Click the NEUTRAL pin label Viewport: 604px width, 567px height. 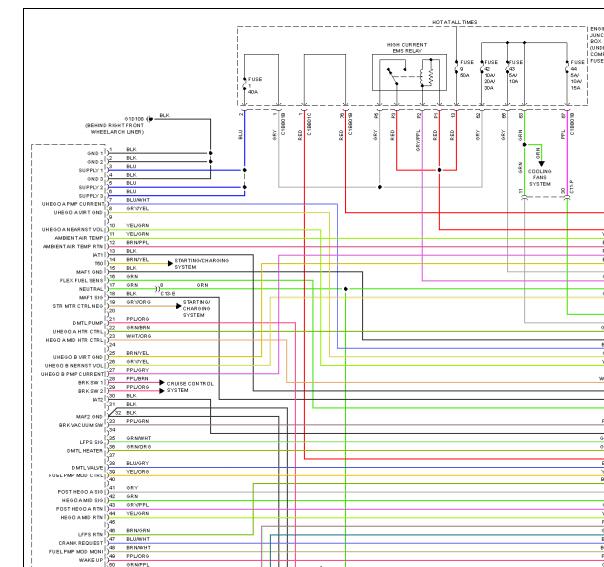click(91, 289)
